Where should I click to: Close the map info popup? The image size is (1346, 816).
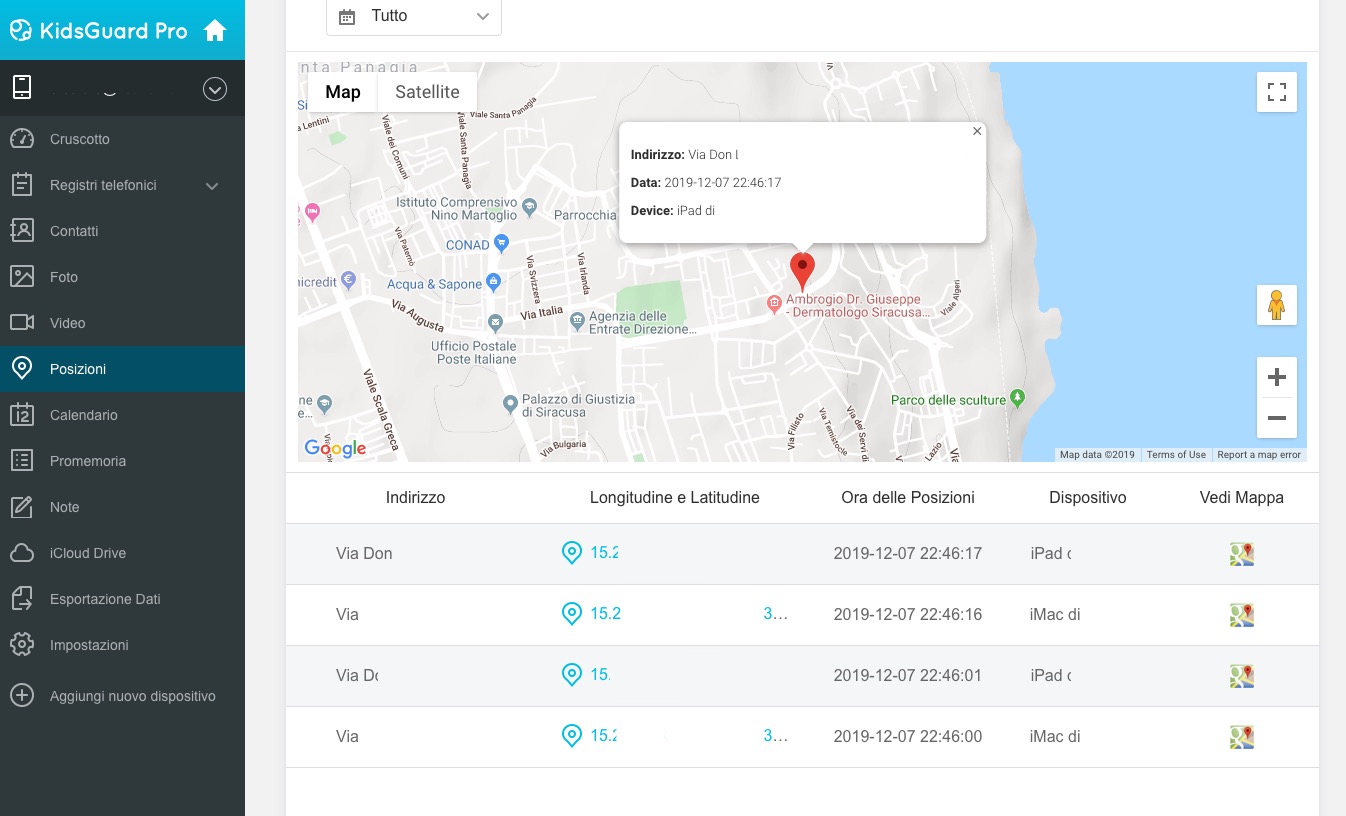pyautogui.click(x=977, y=131)
